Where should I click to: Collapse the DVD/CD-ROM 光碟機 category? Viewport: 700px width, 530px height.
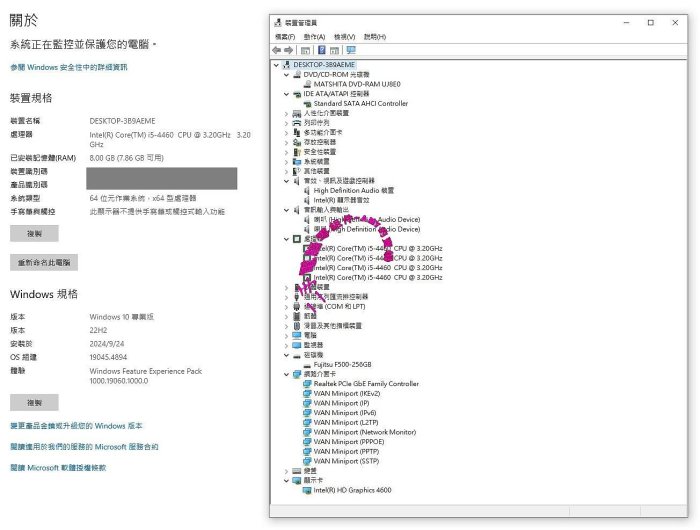point(286,74)
